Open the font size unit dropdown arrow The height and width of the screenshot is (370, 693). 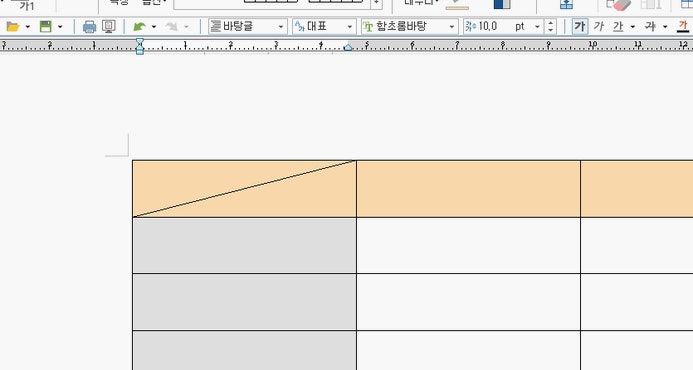point(537,27)
